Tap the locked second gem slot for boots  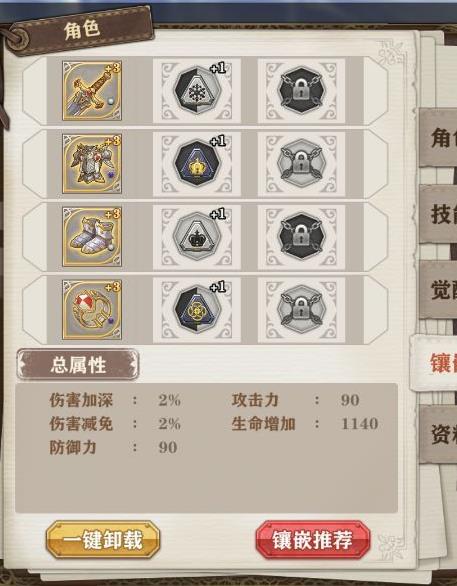[301, 237]
